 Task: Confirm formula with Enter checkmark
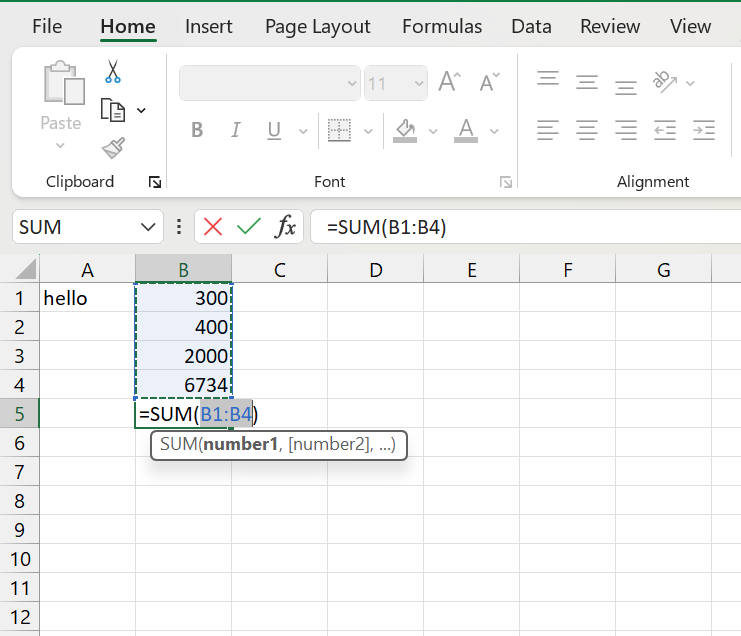[248, 227]
